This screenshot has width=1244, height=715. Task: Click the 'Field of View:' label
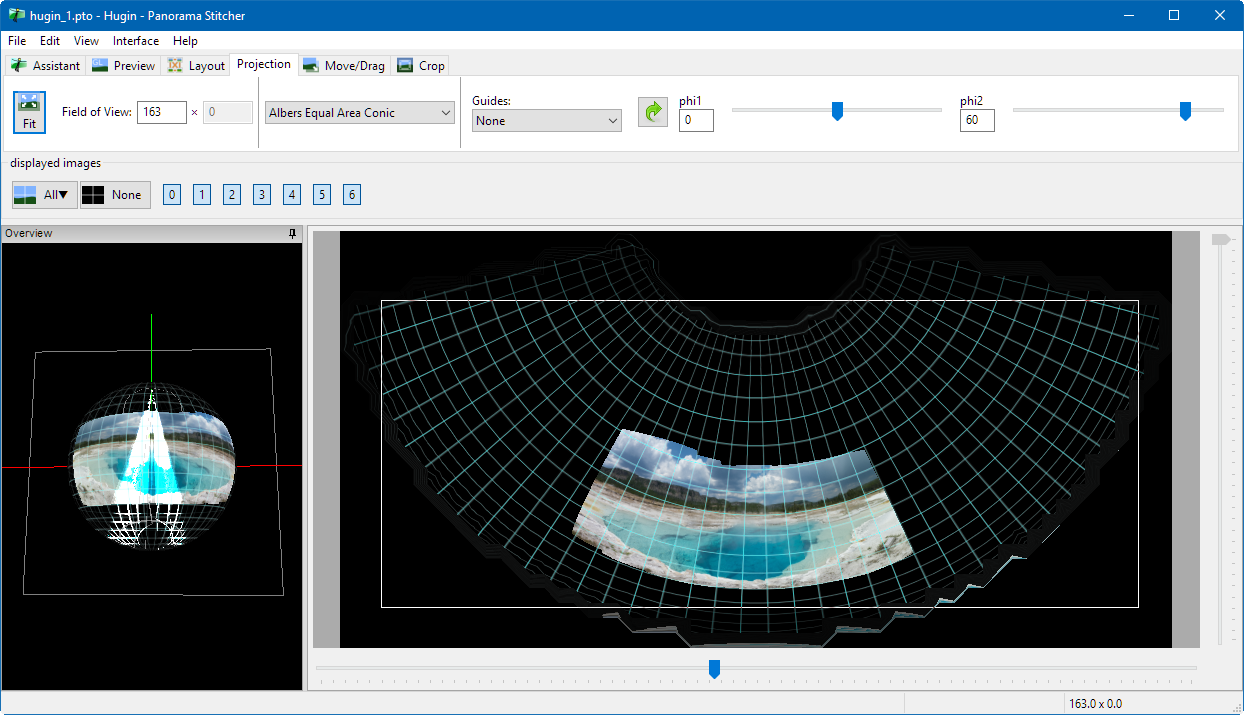point(96,112)
